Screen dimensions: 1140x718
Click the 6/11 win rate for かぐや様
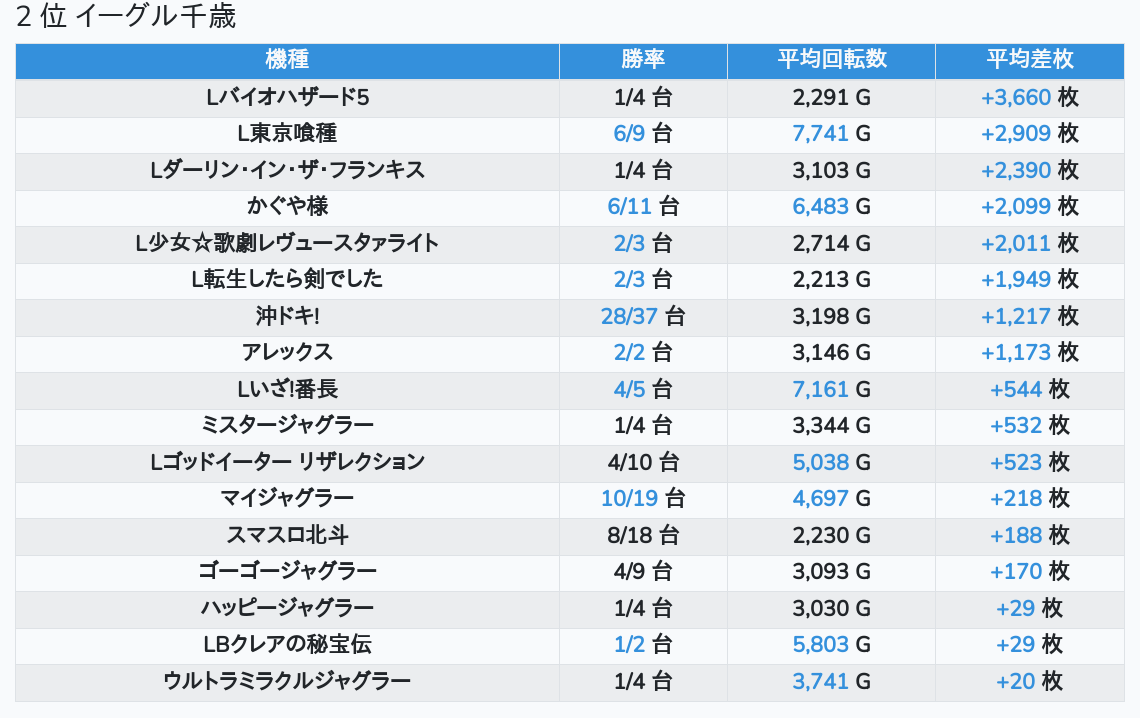coord(629,207)
